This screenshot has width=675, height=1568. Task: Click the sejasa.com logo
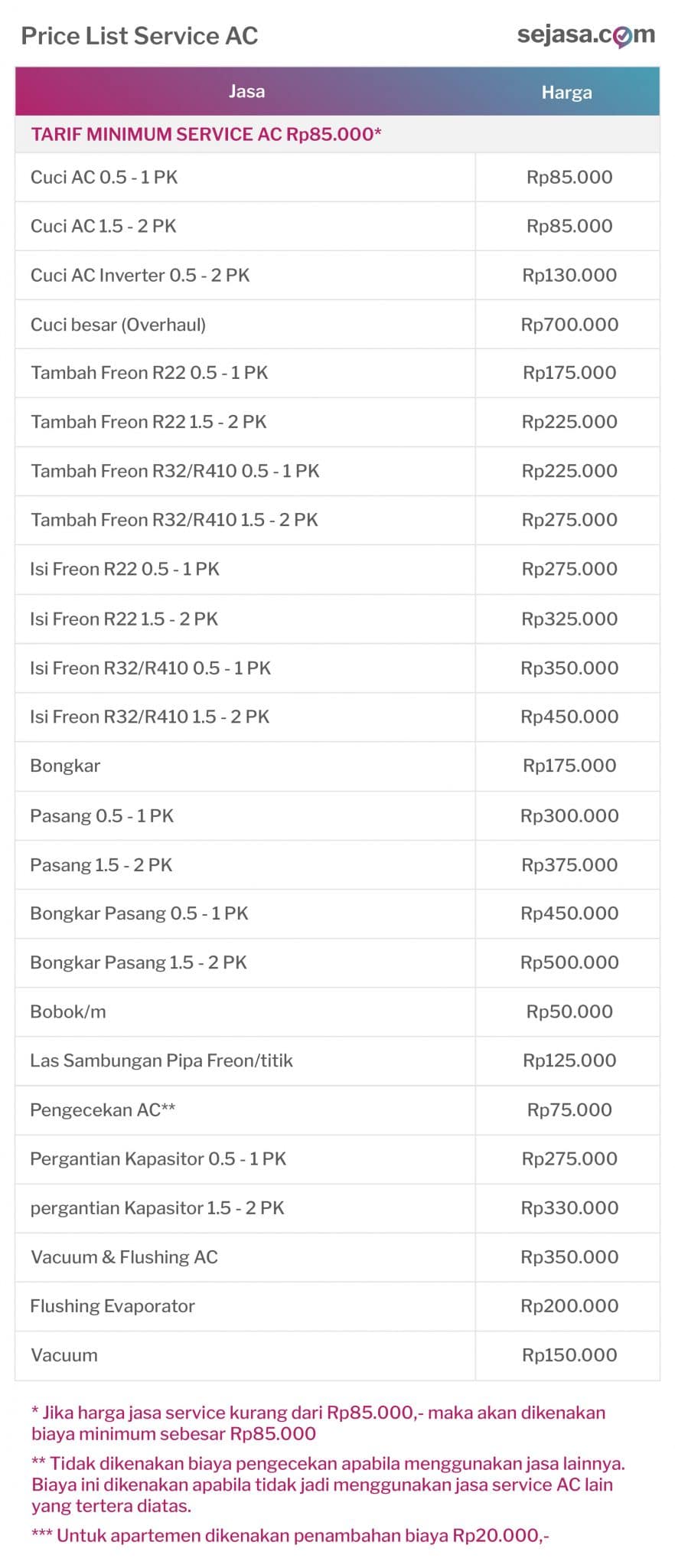(585, 35)
